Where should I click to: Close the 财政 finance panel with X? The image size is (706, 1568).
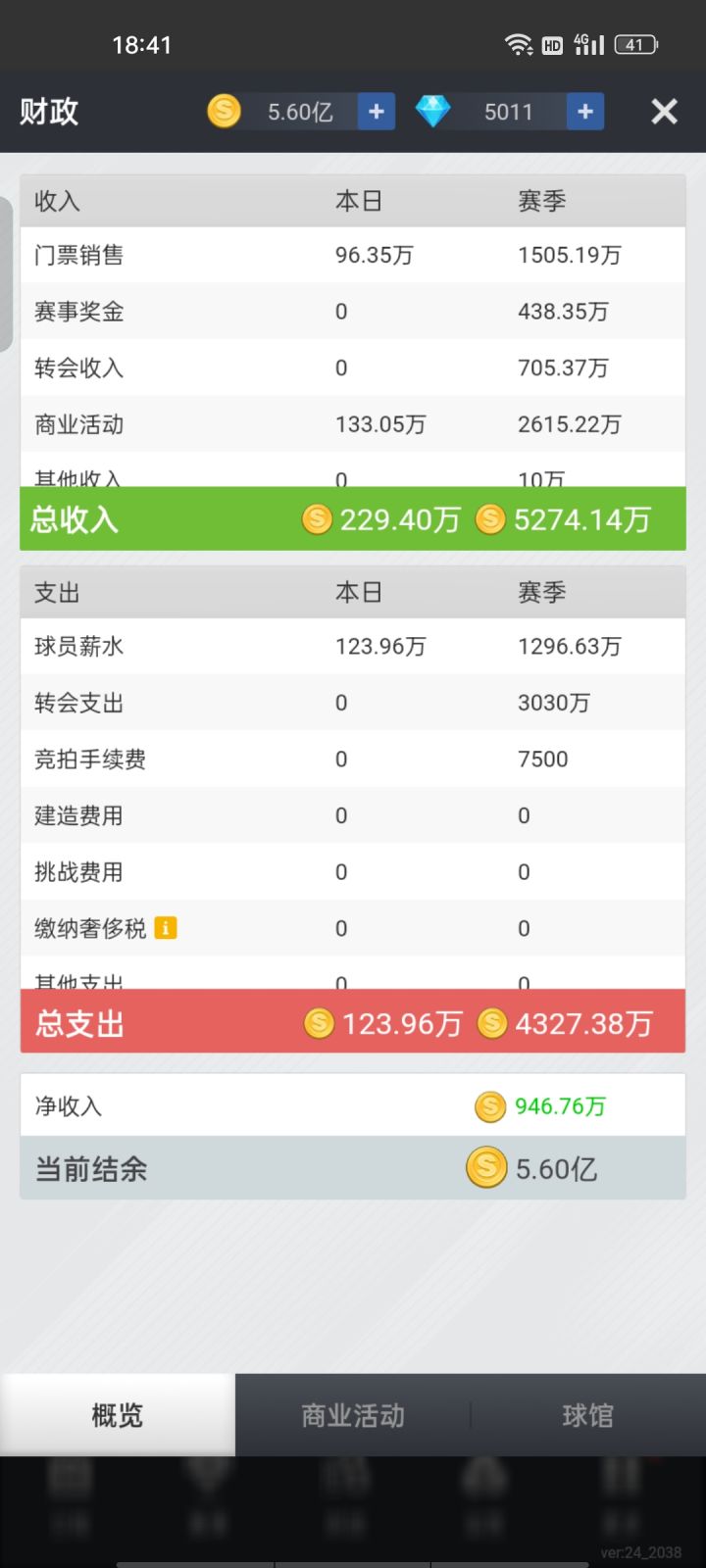pyautogui.click(x=665, y=112)
